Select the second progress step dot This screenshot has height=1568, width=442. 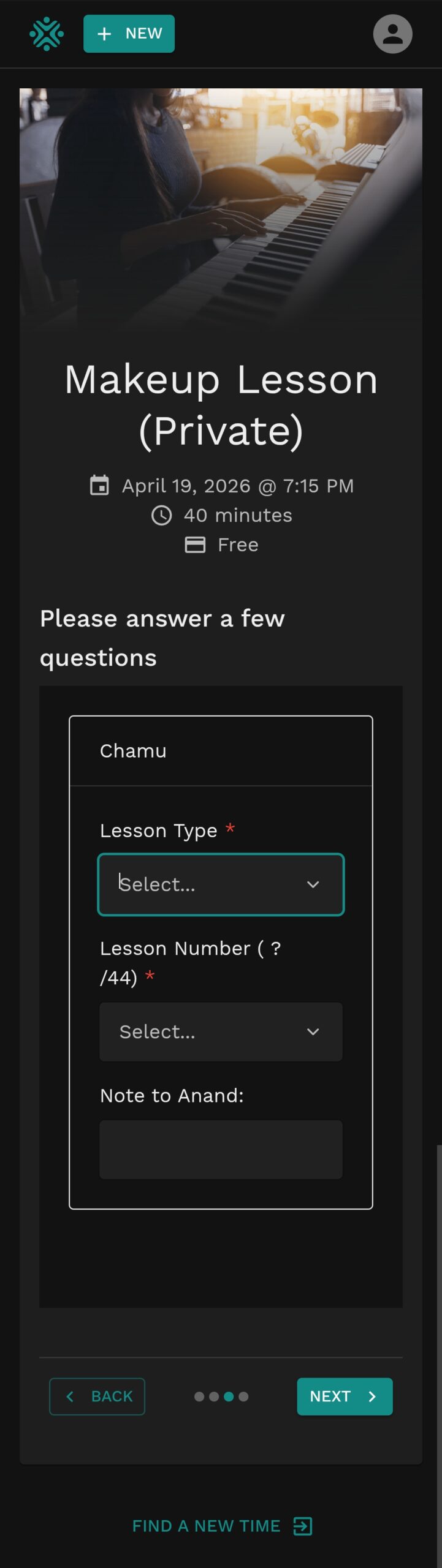click(x=214, y=1396)
